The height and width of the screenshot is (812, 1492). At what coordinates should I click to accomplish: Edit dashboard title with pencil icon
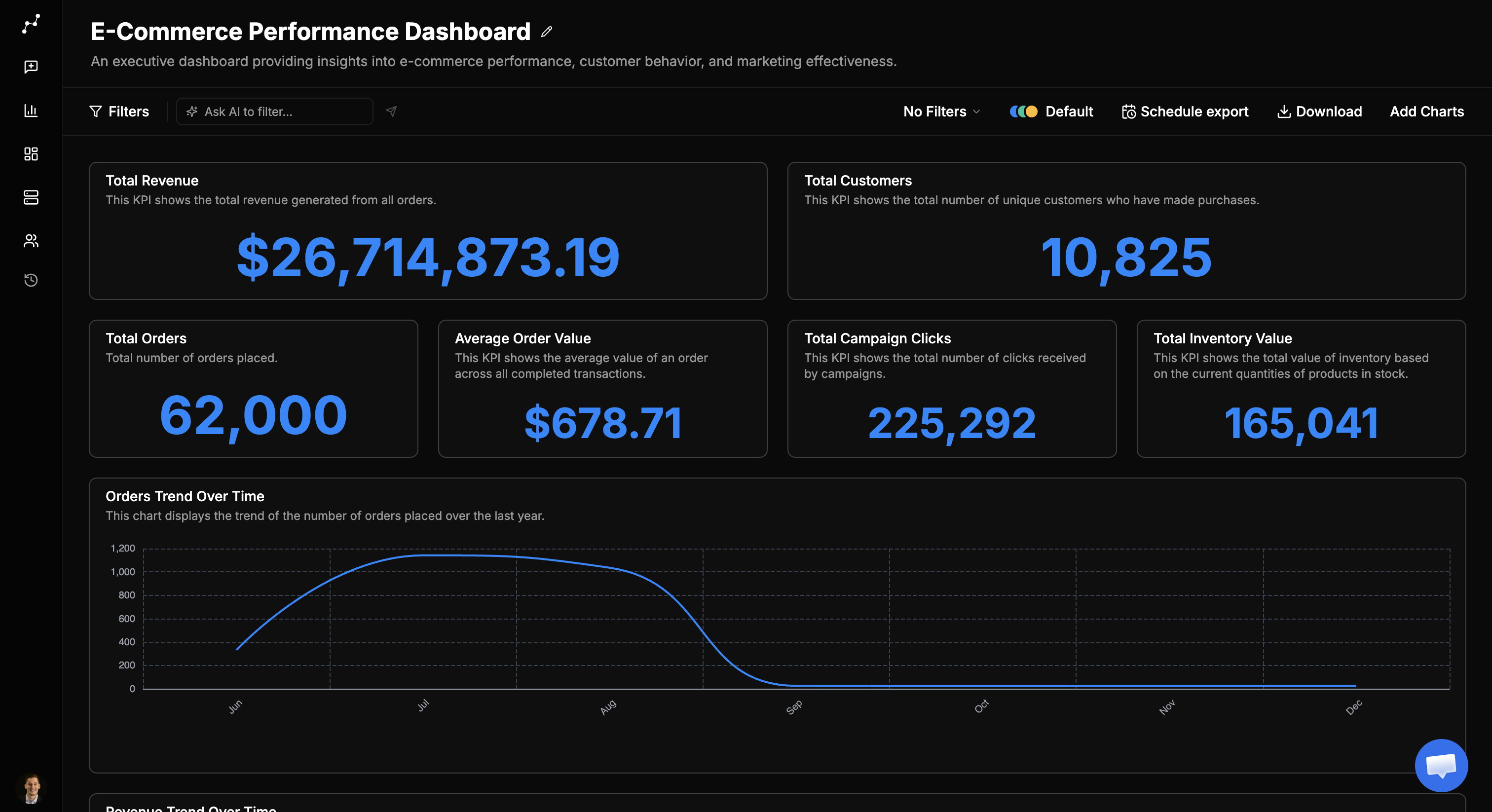coord(546,32)
